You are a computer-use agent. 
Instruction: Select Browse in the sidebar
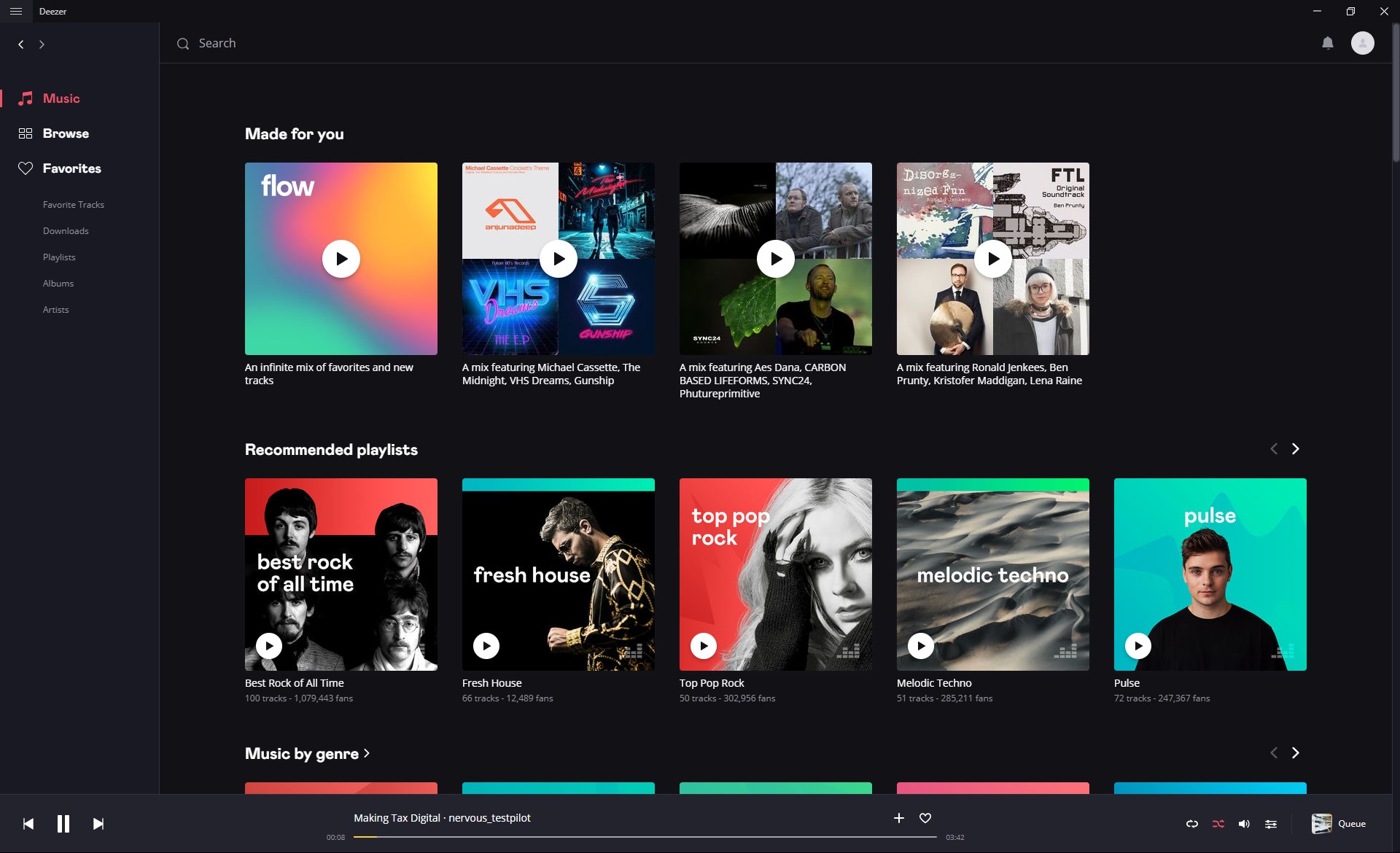tap(66, 133)
